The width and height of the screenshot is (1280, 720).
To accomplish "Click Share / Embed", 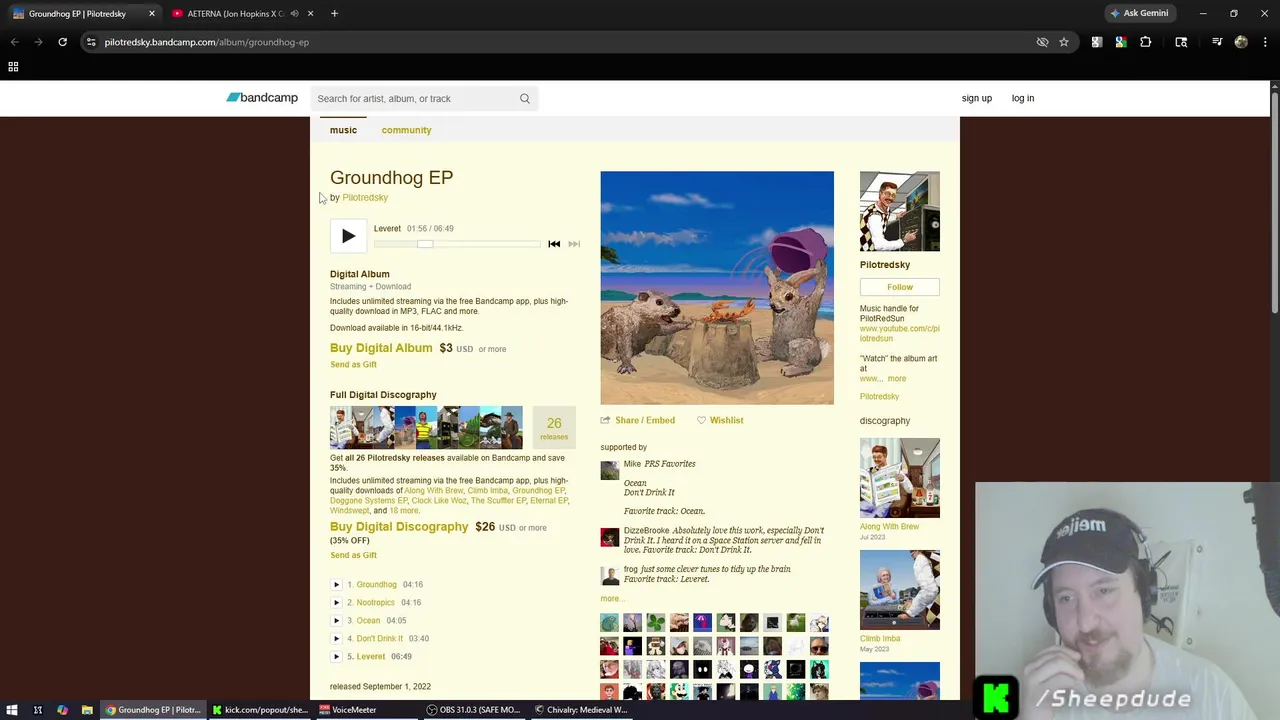I will 638,420.
